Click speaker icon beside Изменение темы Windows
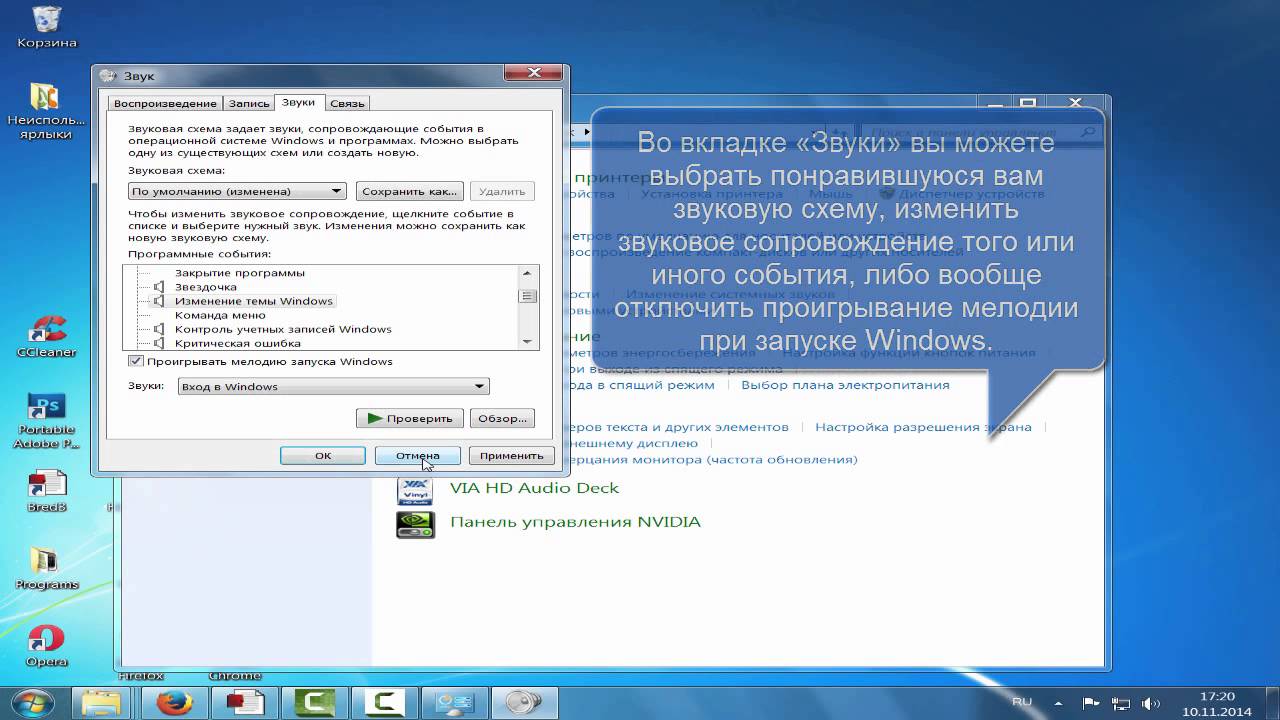Screen dimensions: 1280x720 [x=158, y=301]
